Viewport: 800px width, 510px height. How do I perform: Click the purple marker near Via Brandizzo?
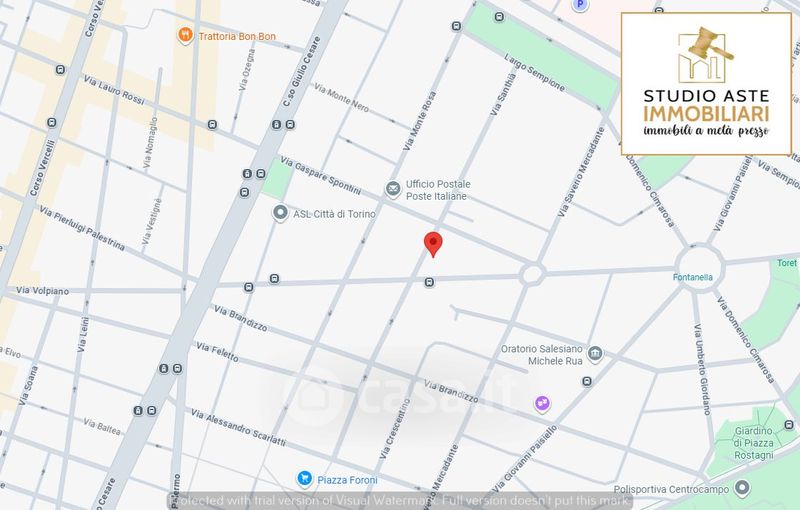542,404
